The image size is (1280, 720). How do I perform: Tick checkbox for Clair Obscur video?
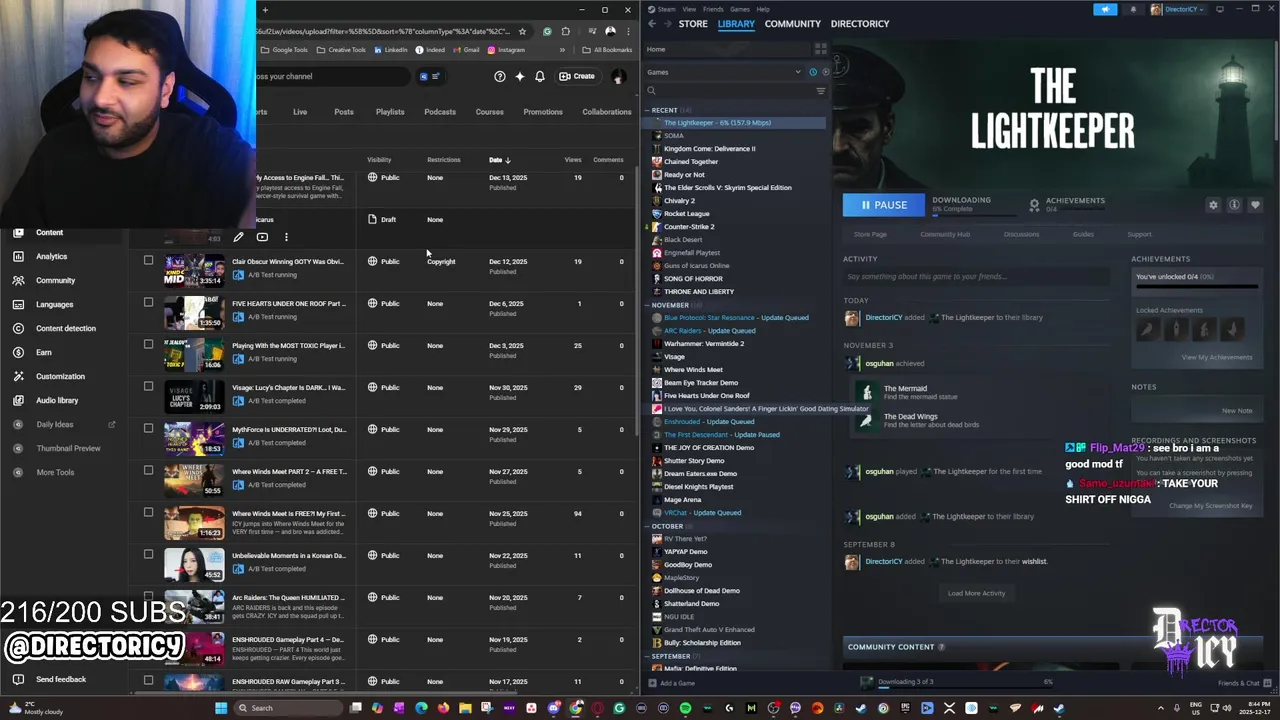[149, 261]
